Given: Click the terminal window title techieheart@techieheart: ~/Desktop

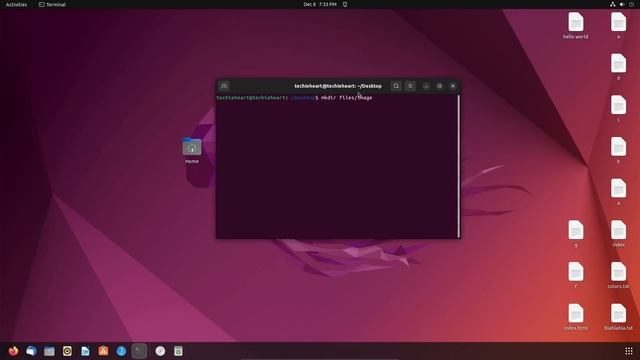Looking at the screenshot, I should [x=338, y=86].
